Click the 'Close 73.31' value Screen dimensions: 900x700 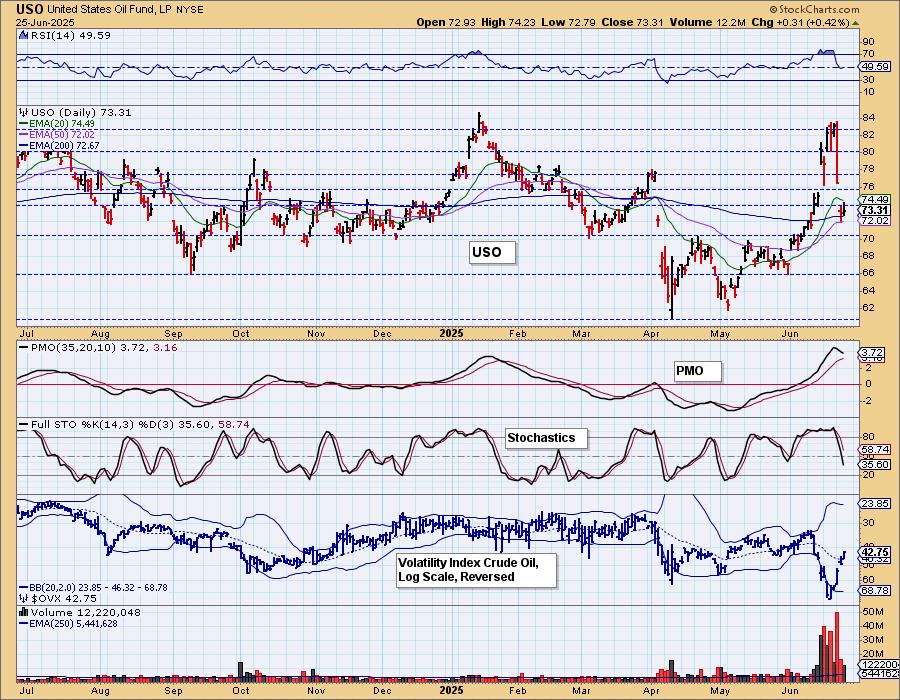[633, 22]
